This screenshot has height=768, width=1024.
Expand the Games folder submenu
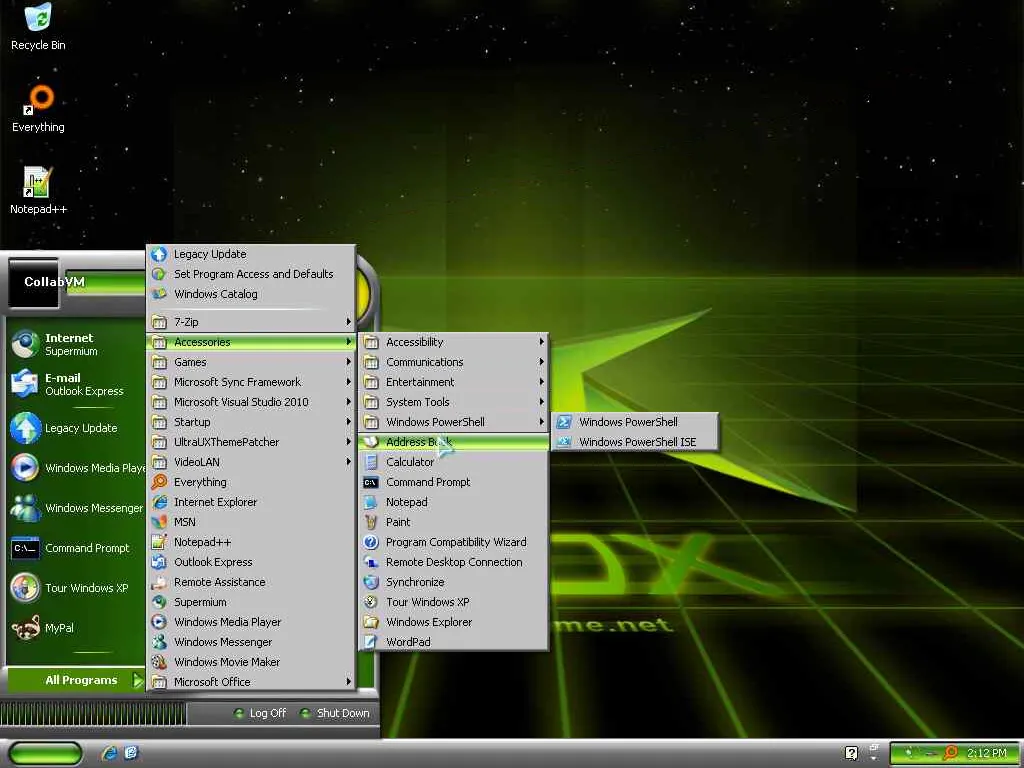251,362
